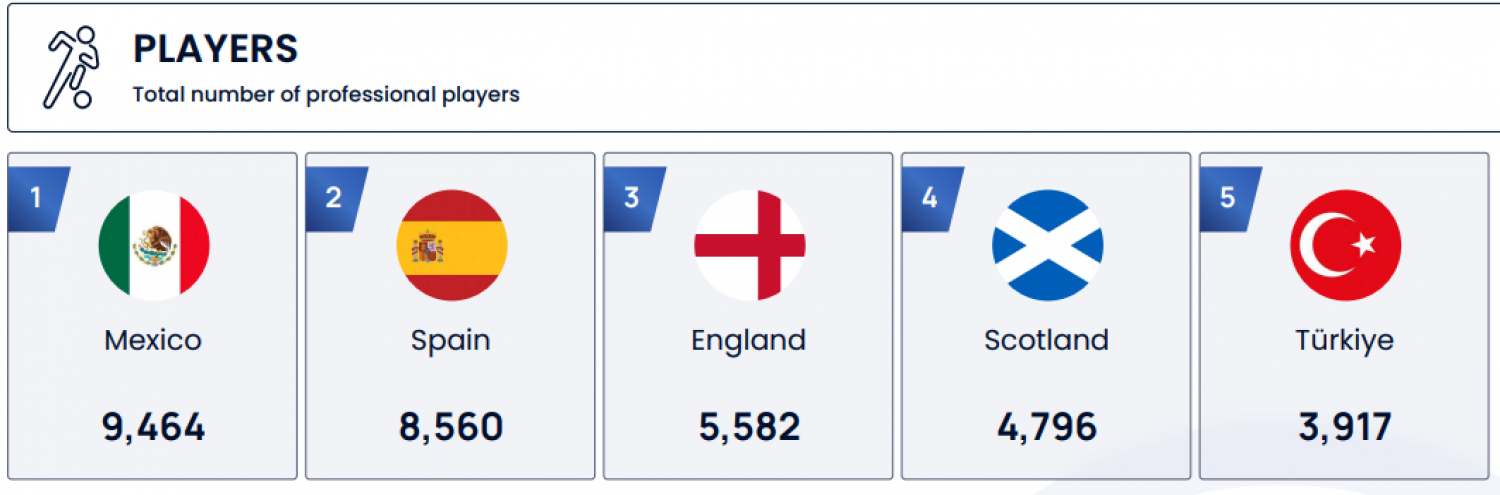Click the Scotland flag icon
1500x495 pixels.
click(1048, 245)
